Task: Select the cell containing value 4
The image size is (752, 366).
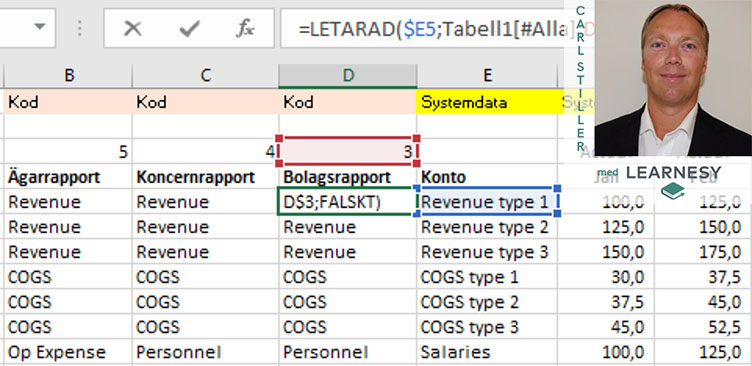Action: coord(205,152)
